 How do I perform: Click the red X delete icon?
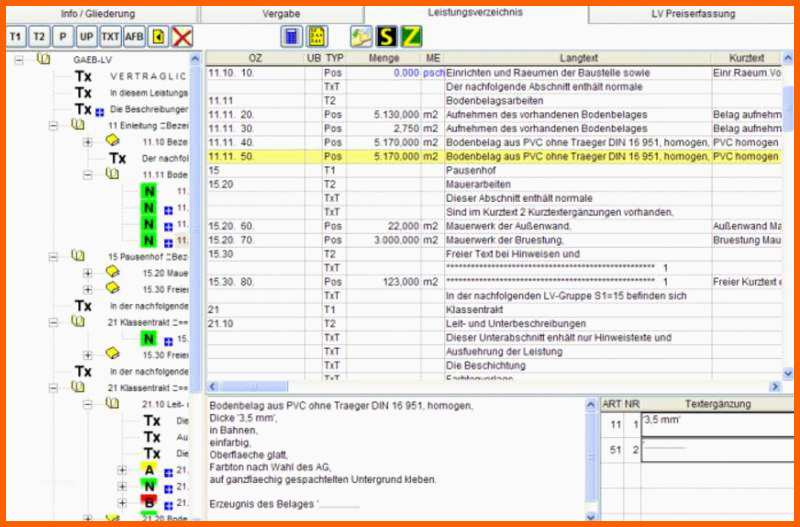182,37
